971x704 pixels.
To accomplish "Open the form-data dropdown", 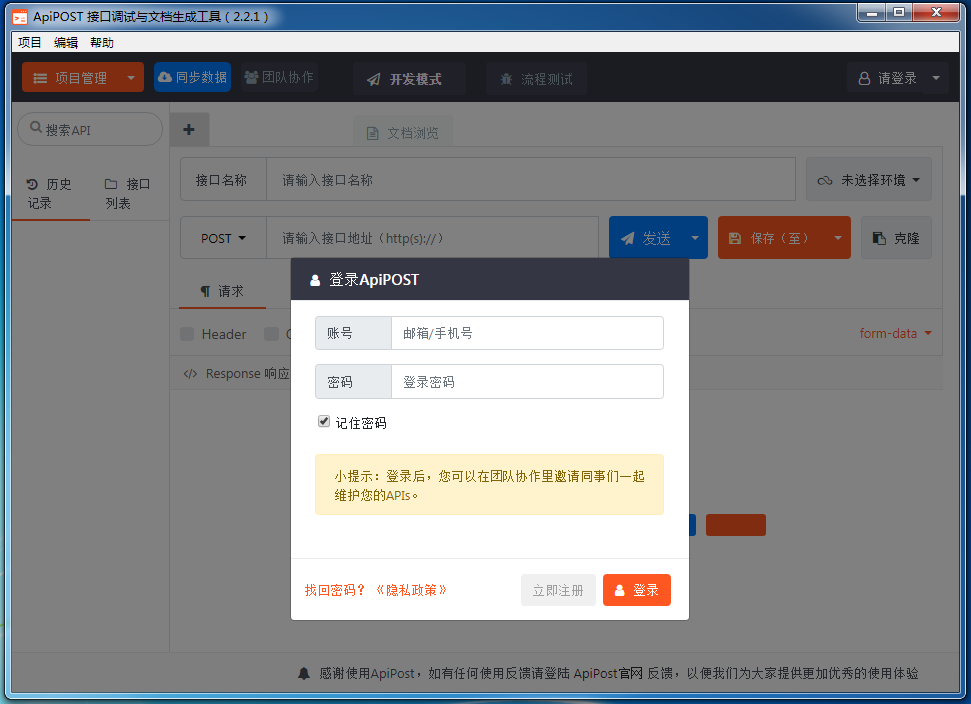I will (x=895, y=333).
